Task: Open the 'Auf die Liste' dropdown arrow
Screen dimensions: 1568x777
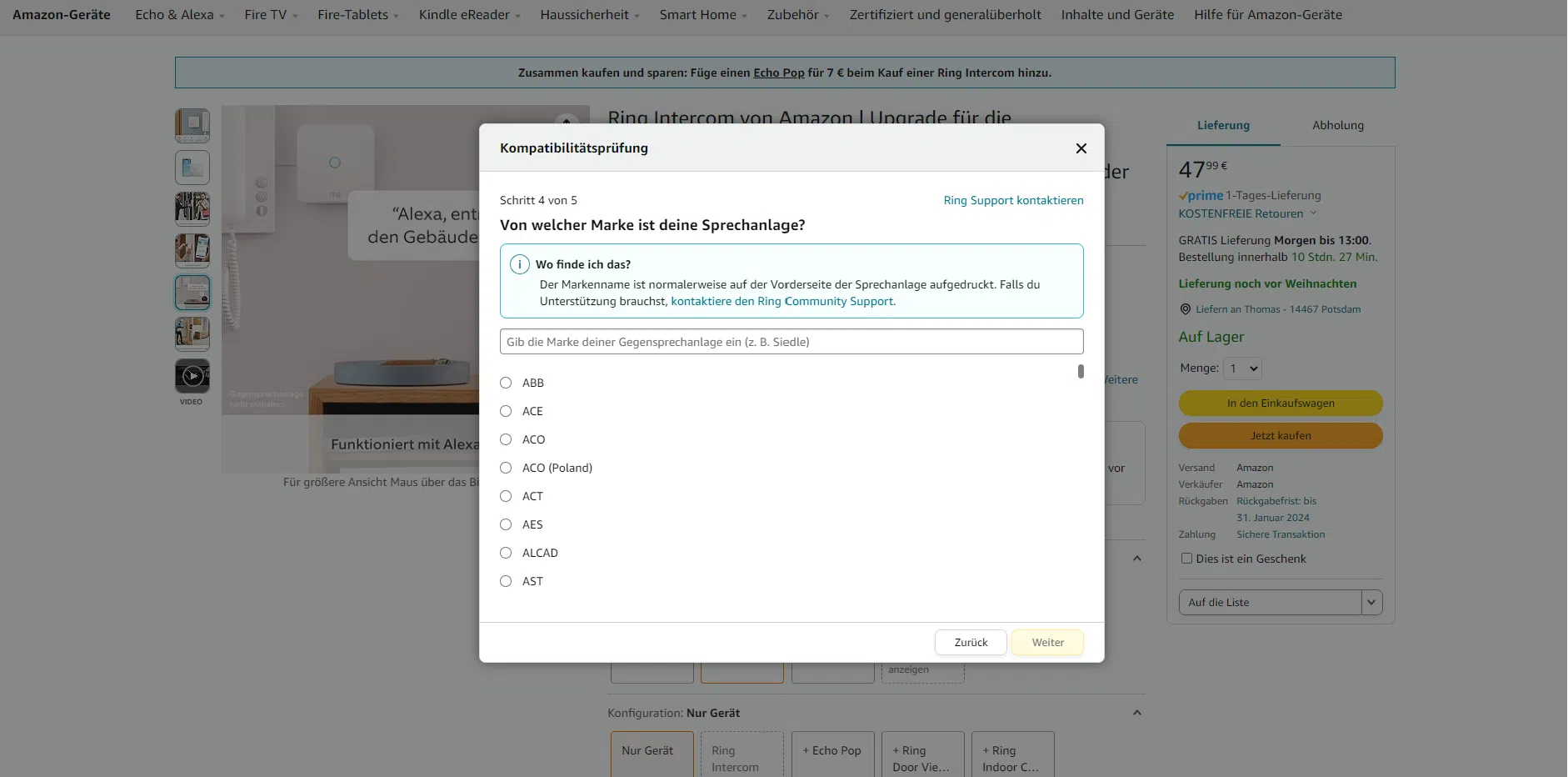Action: click(x=1371, y=603)
